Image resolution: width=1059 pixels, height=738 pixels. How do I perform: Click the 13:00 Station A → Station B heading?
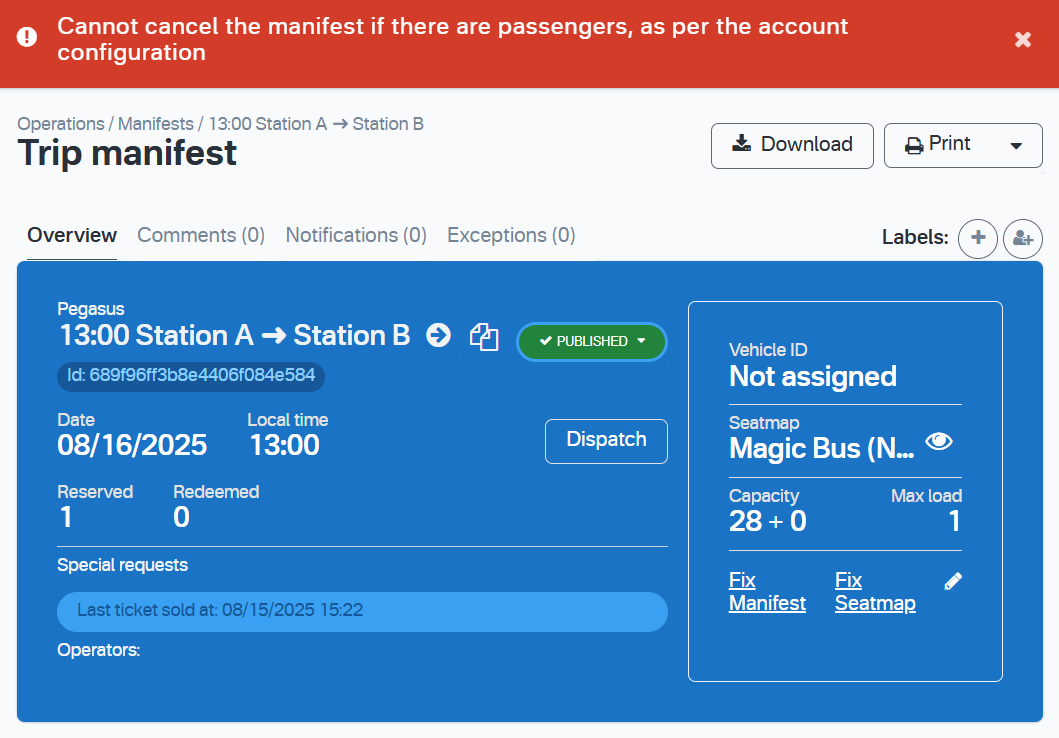234,336
